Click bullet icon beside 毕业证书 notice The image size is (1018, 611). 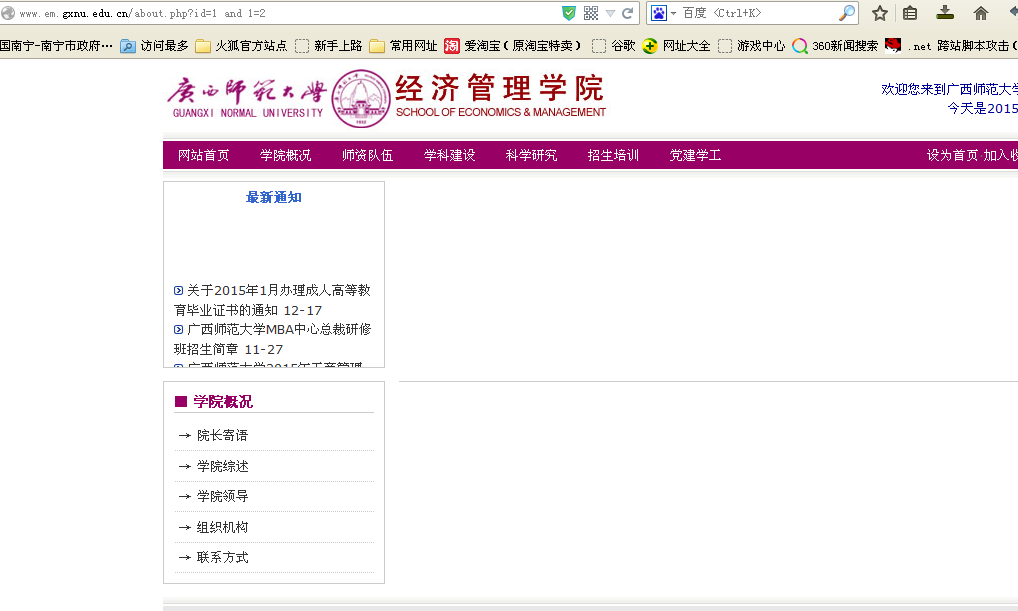(179, 291)
